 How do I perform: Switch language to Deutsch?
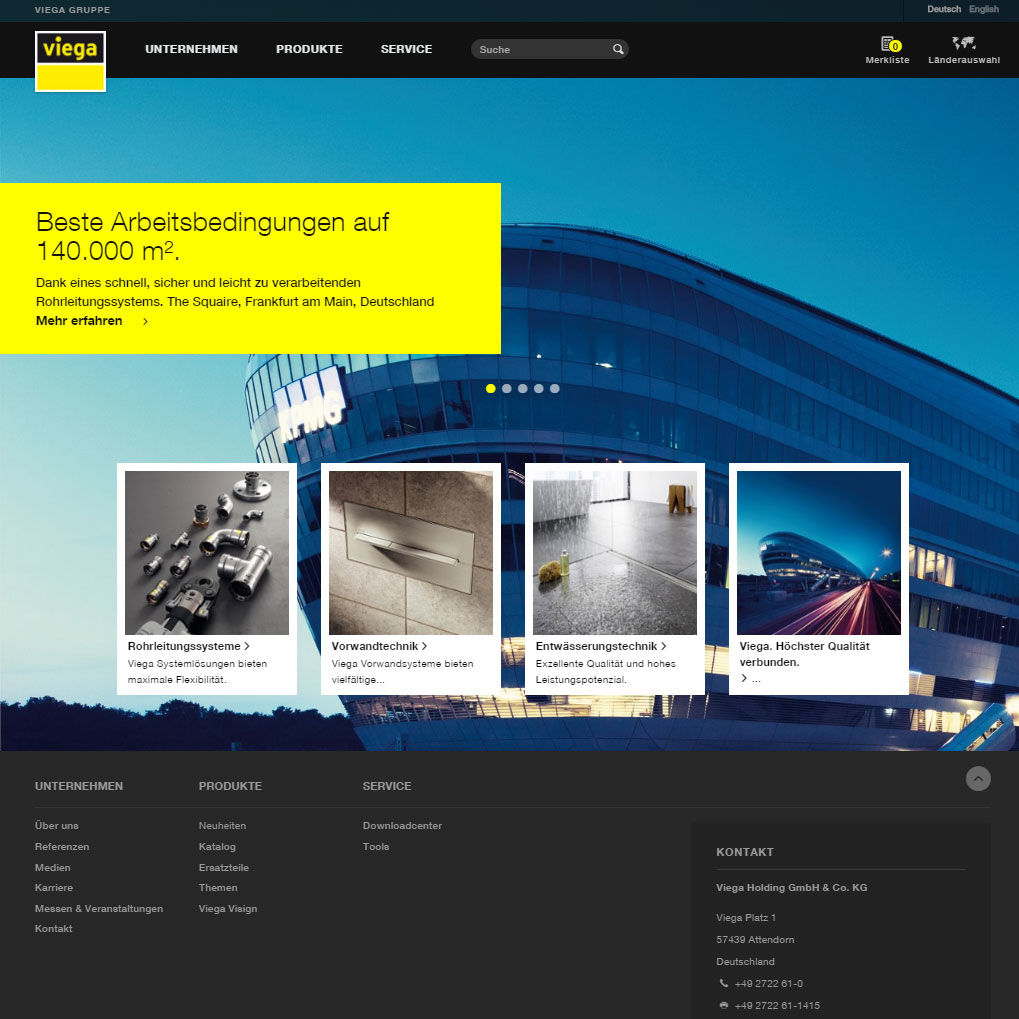[944, 9]
